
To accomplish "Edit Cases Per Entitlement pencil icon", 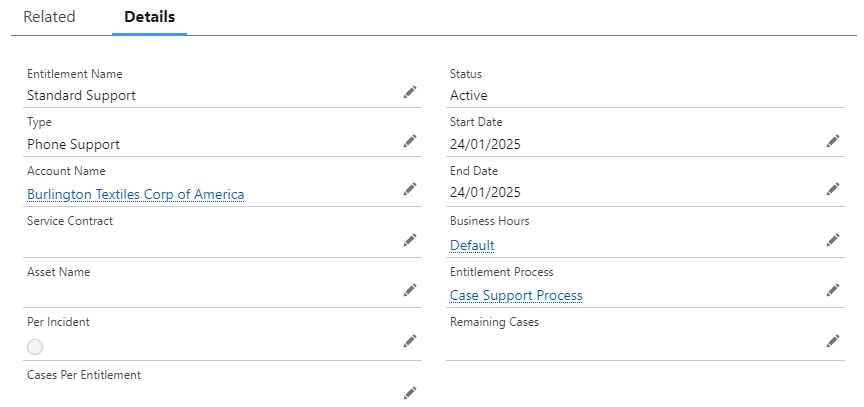I will pyautogui.click(x=410, y=393).
